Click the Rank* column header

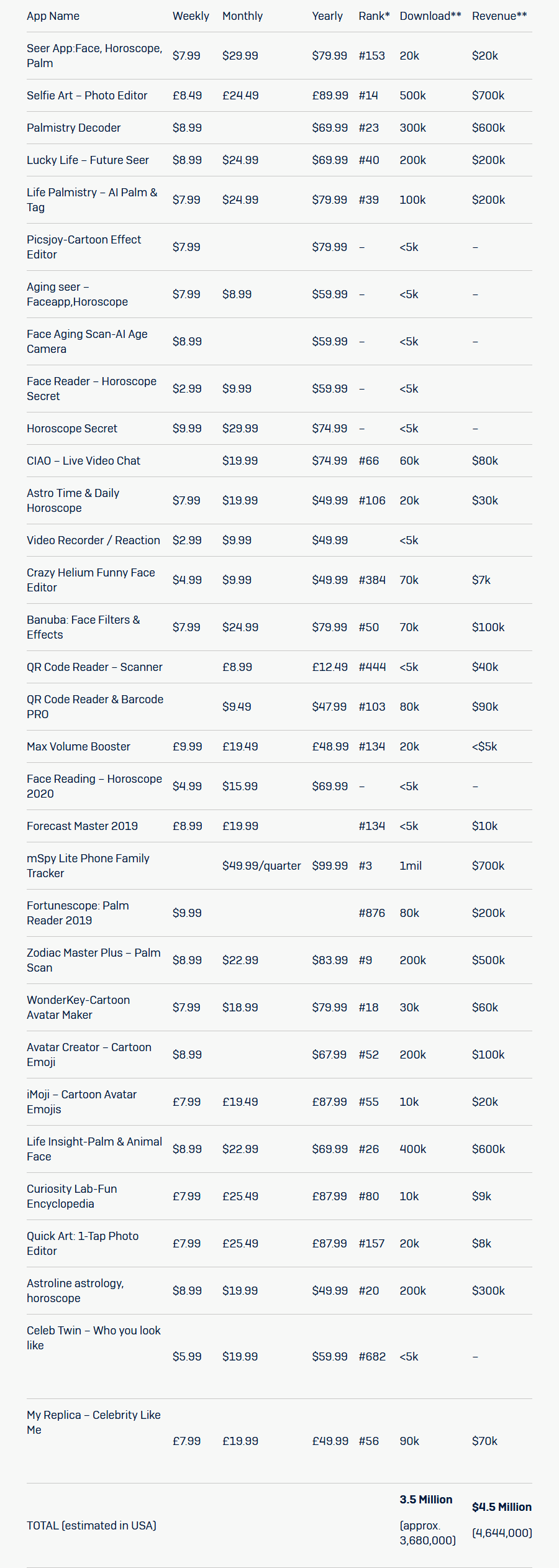374,16
